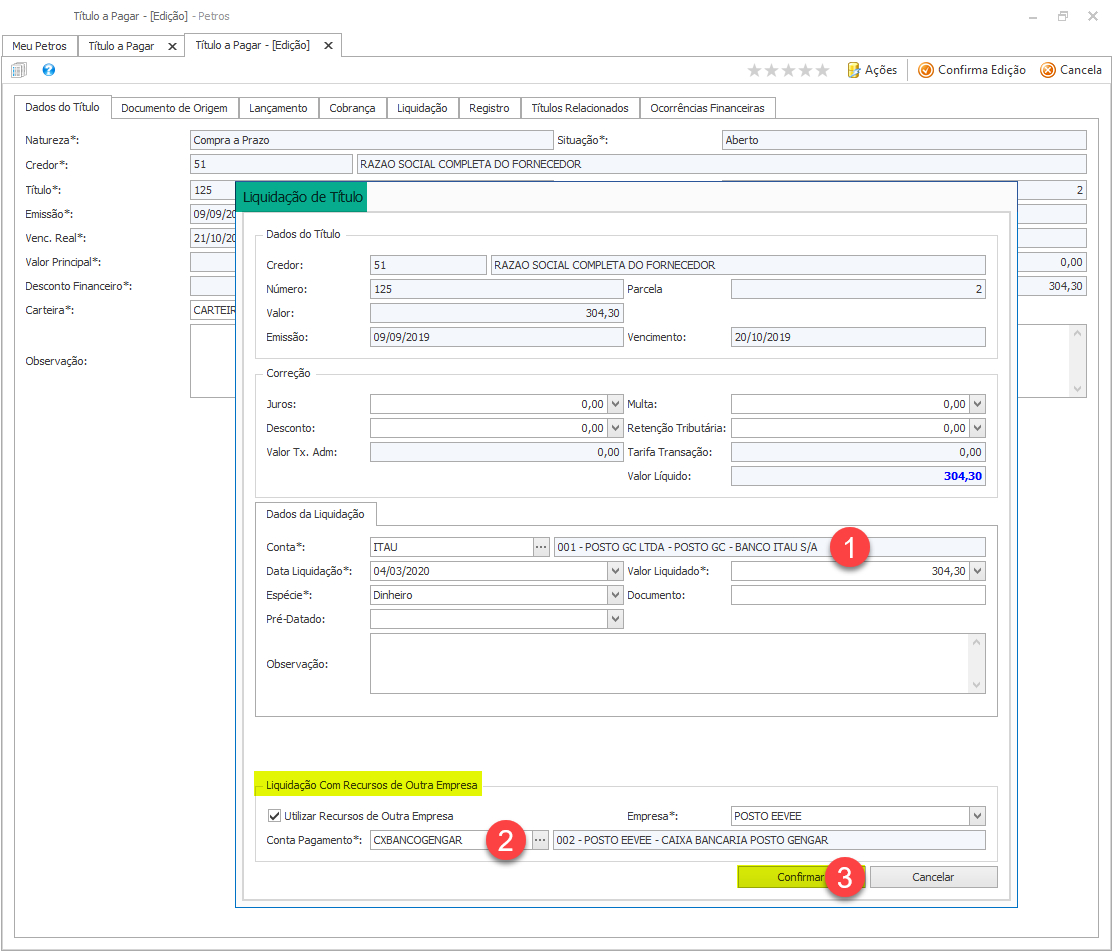This screenshot has height=952, width=1113.
Task: Click the Valor Tx. Adm value field
Action: [497, 452]
